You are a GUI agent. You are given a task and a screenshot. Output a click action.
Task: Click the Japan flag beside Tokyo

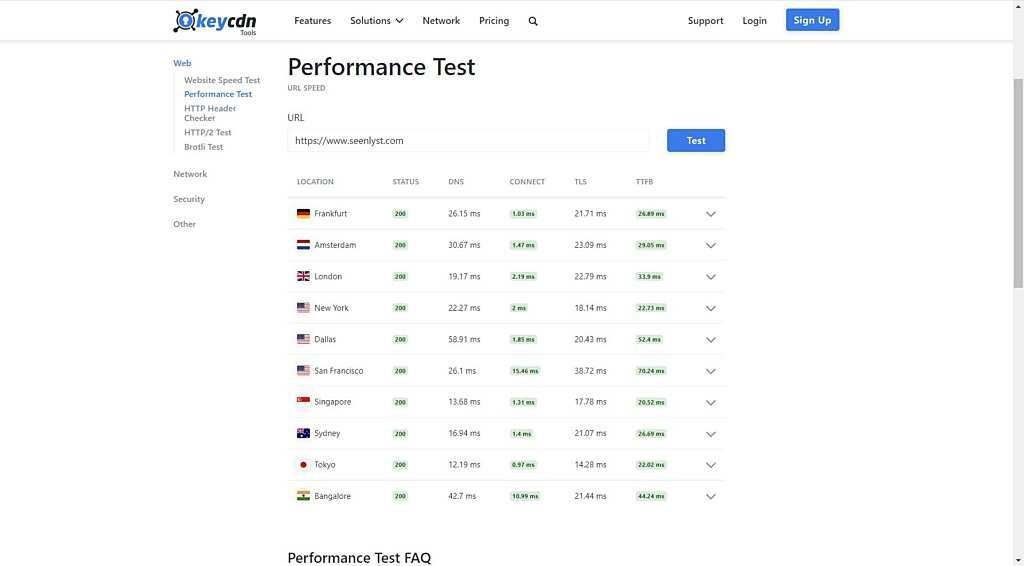(303, 464)
